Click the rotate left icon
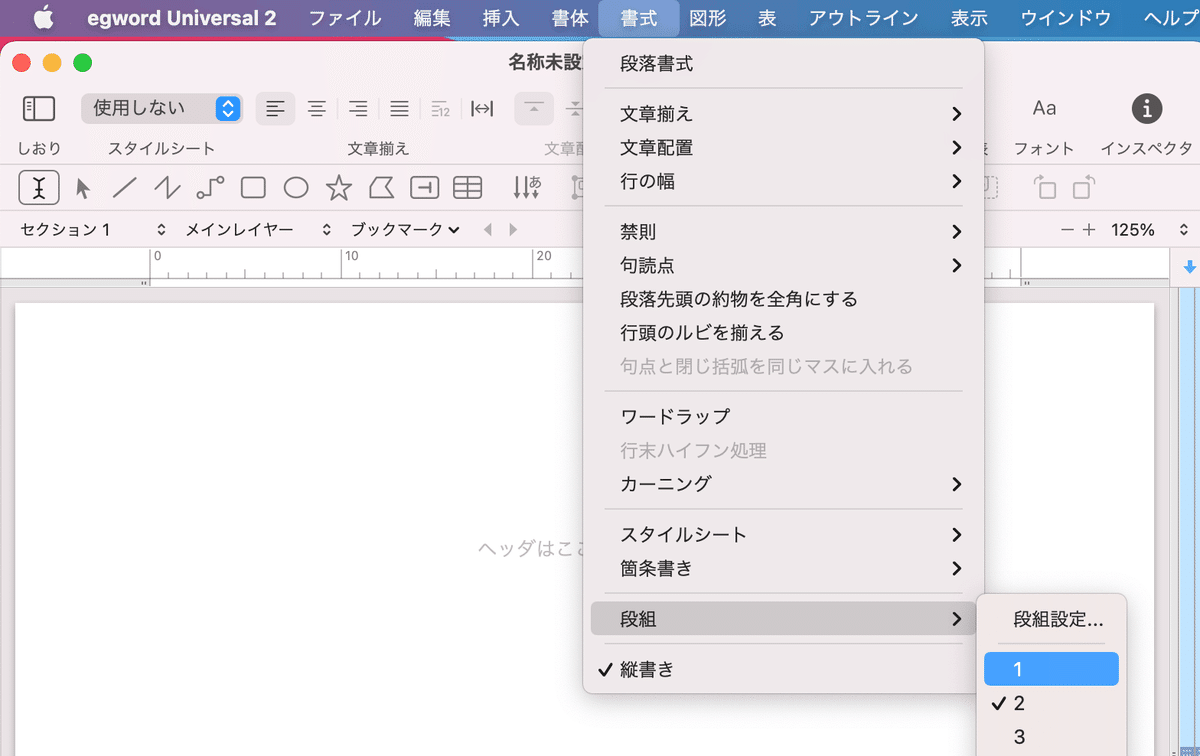 [x=1045, y=187]
